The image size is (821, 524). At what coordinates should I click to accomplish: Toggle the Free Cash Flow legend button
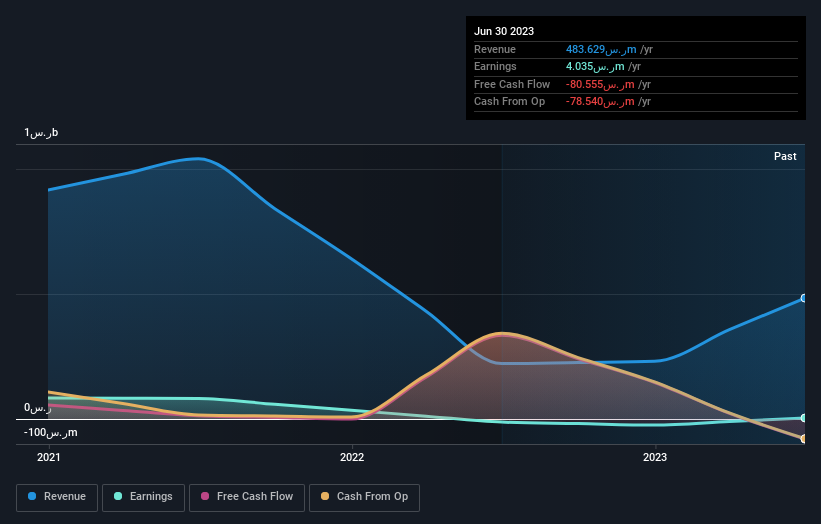click(x=247, y=497)
